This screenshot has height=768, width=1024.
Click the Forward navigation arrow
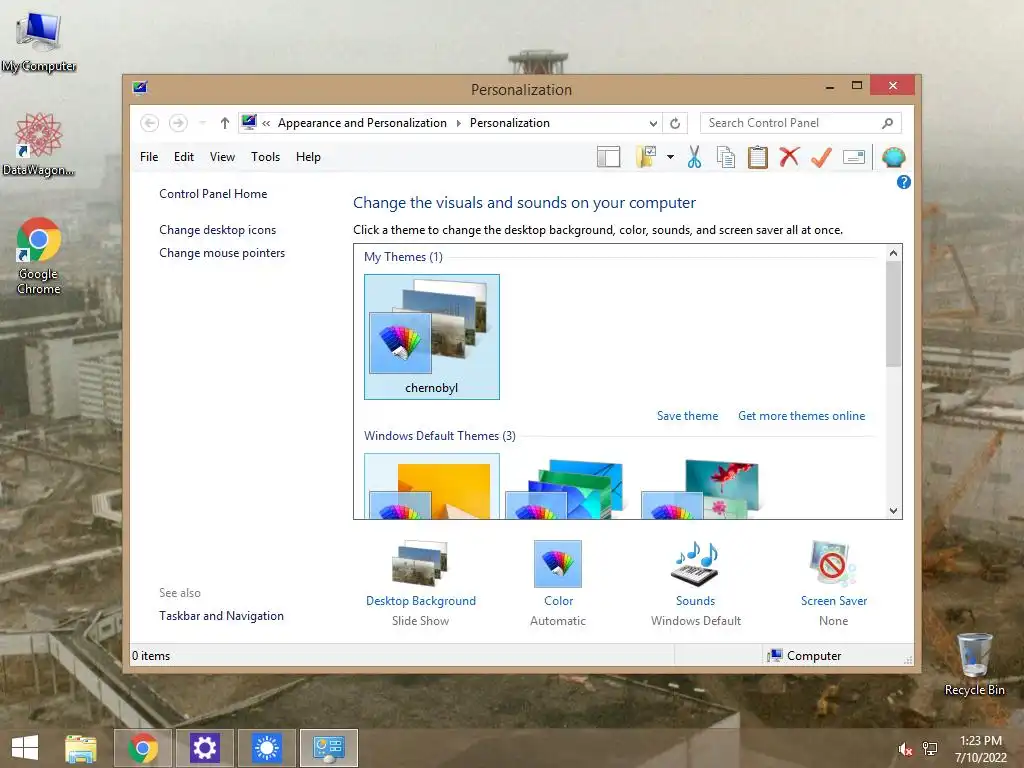click(178, 123)
